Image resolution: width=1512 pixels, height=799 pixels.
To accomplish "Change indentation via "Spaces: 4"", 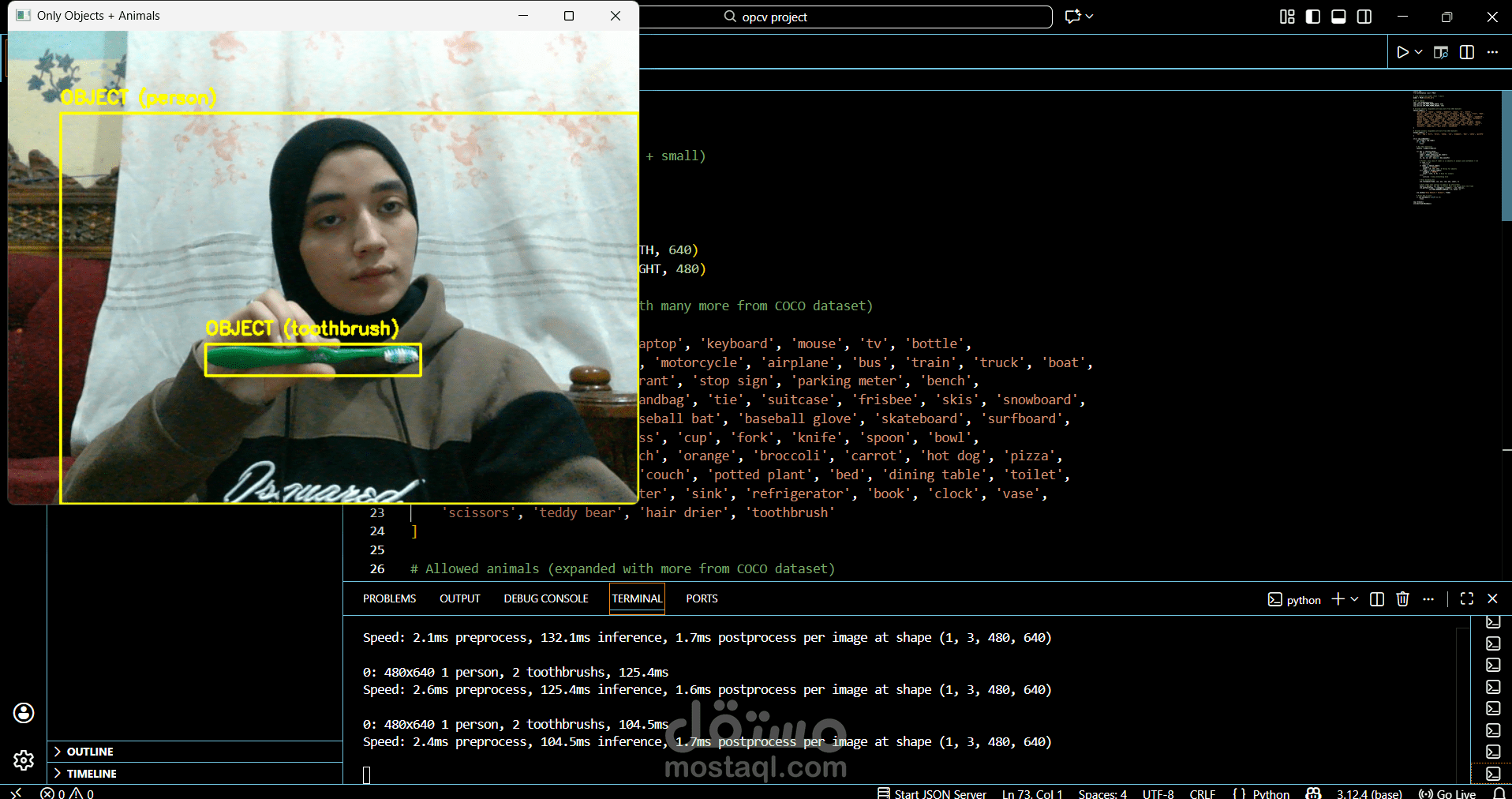I will click(x=1102, y=793).
